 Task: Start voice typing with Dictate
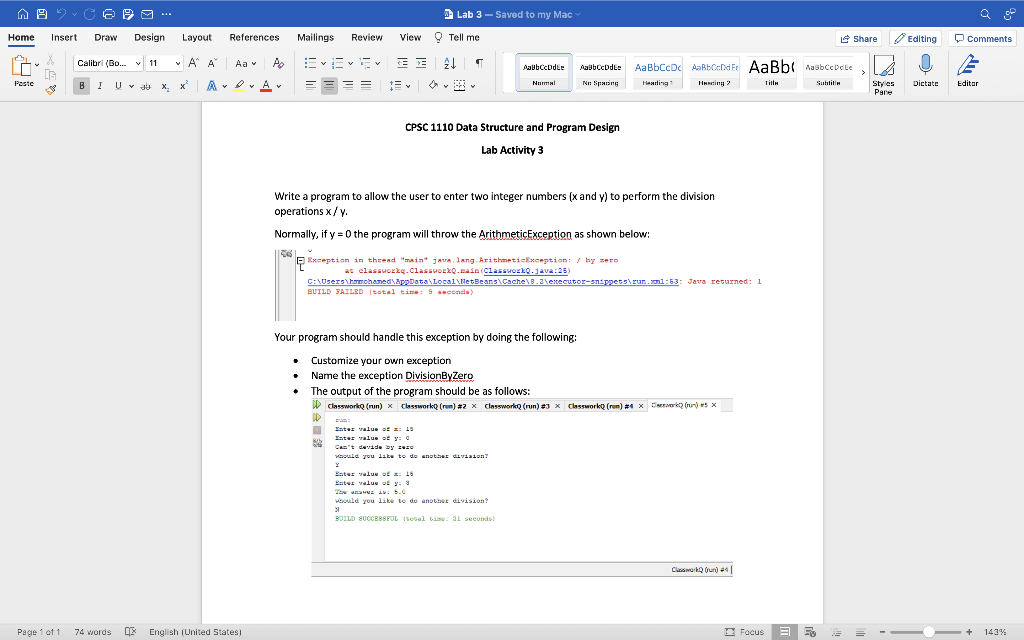[x=925, y=72]
